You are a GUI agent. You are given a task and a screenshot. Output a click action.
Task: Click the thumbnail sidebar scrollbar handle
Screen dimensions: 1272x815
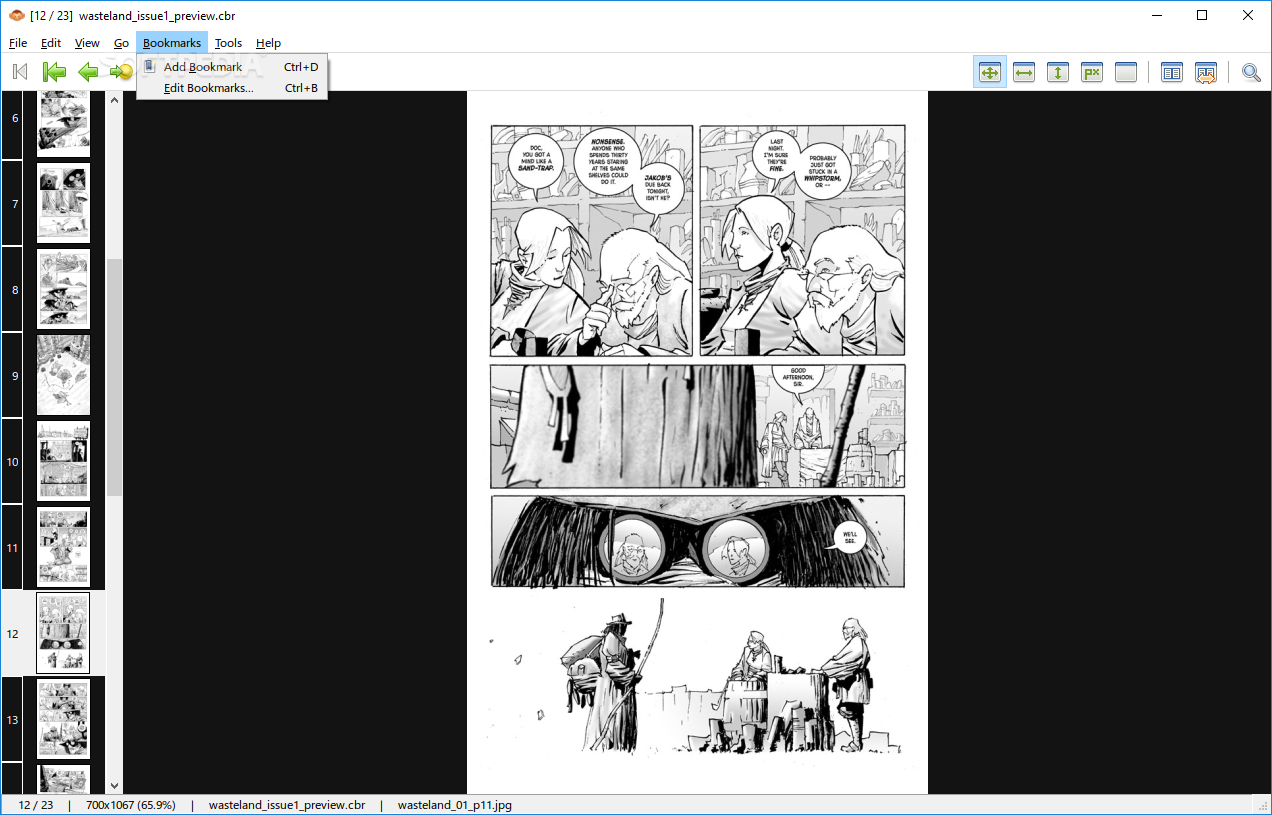point(114,377)
